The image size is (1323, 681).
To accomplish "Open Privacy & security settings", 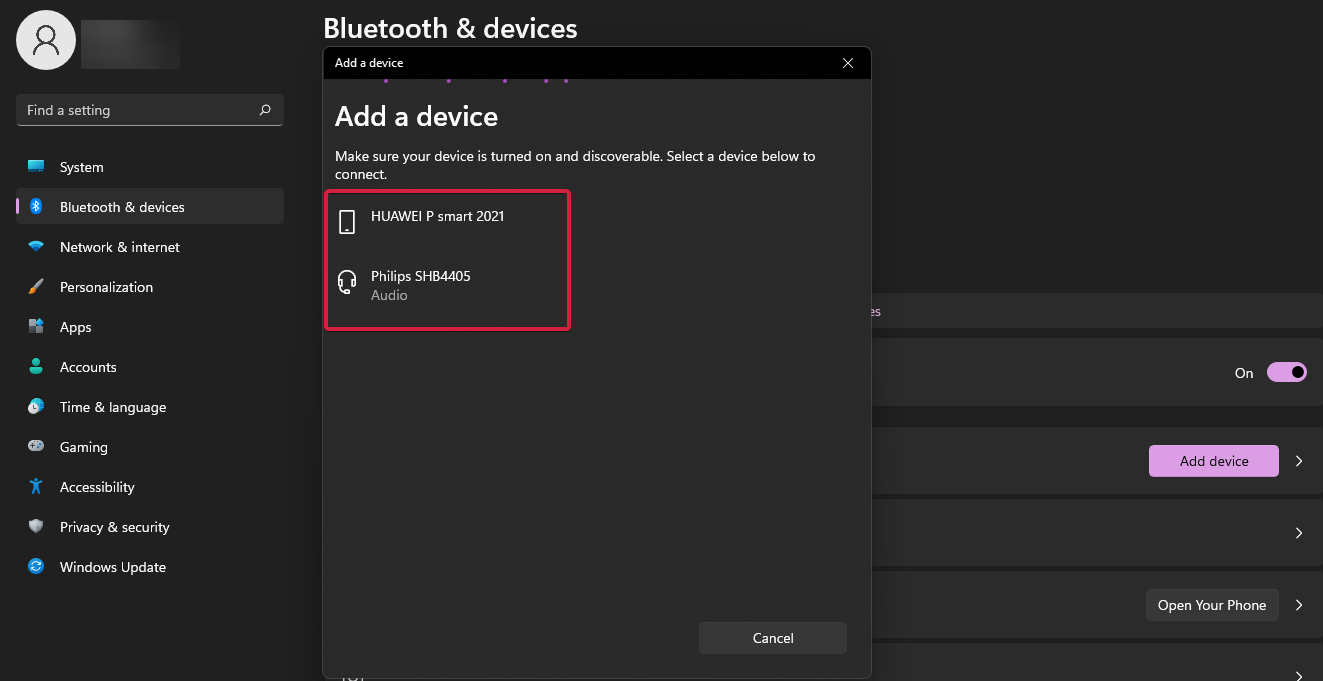I will (150, 527).
